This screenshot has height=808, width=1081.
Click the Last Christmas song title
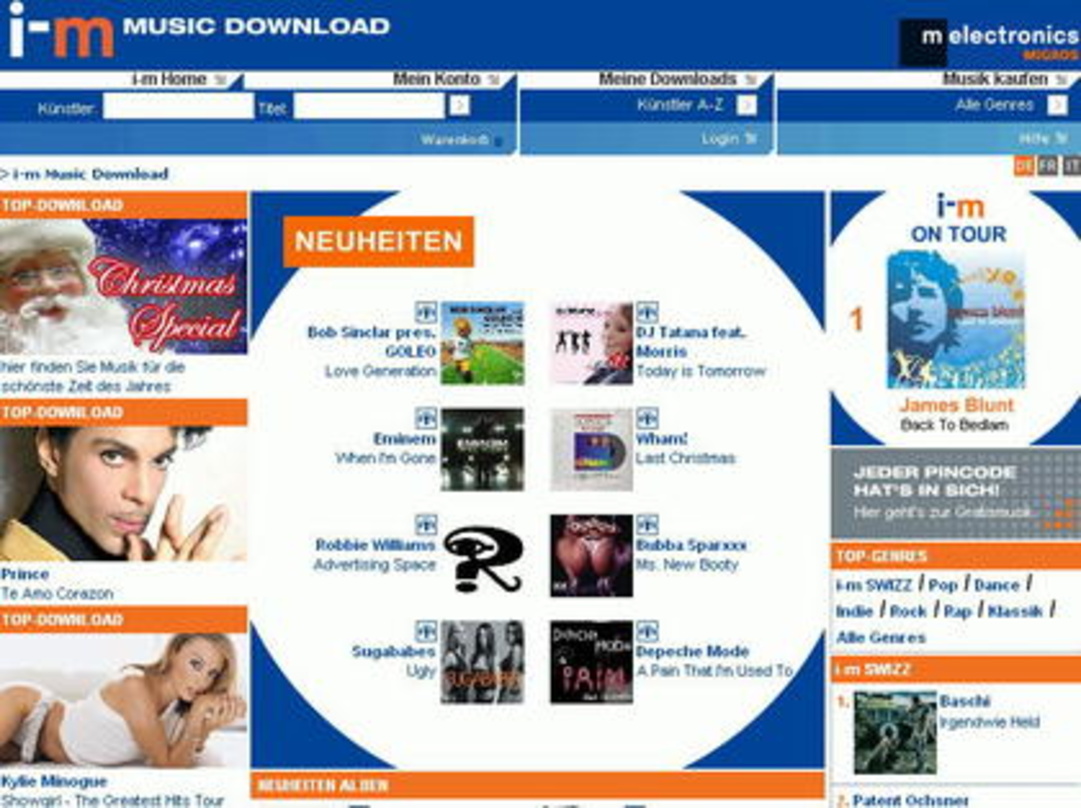click(x=685, y=458)
